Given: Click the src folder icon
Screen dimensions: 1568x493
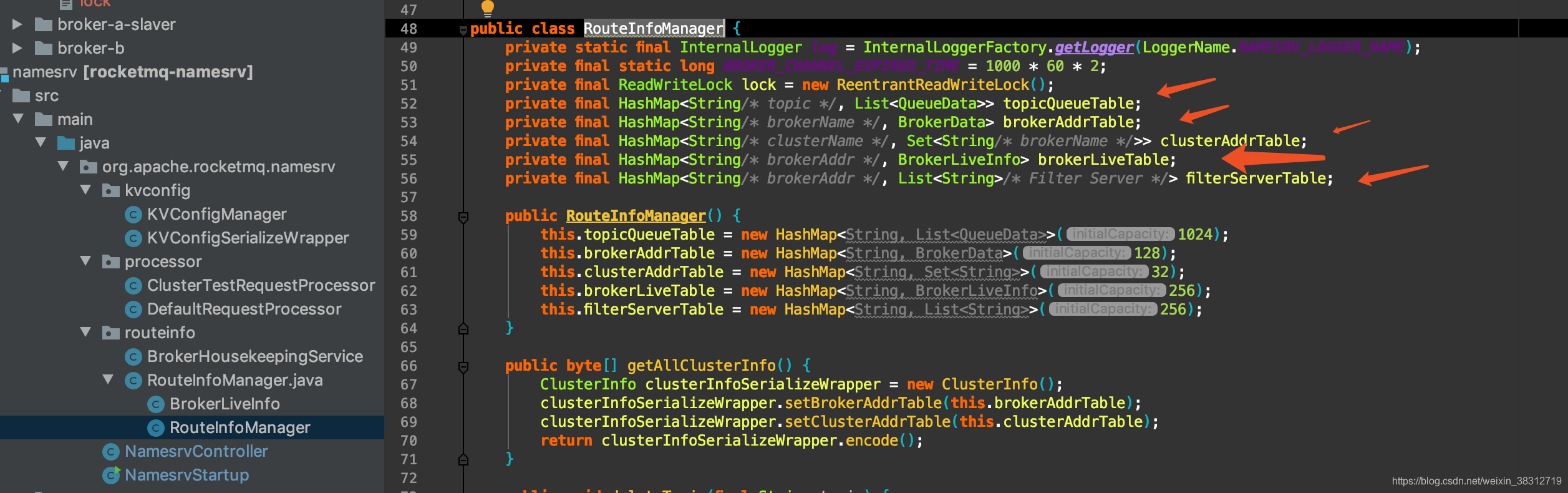Looking at the screenshot, I should pyautogui.click(x=21, y=95).
